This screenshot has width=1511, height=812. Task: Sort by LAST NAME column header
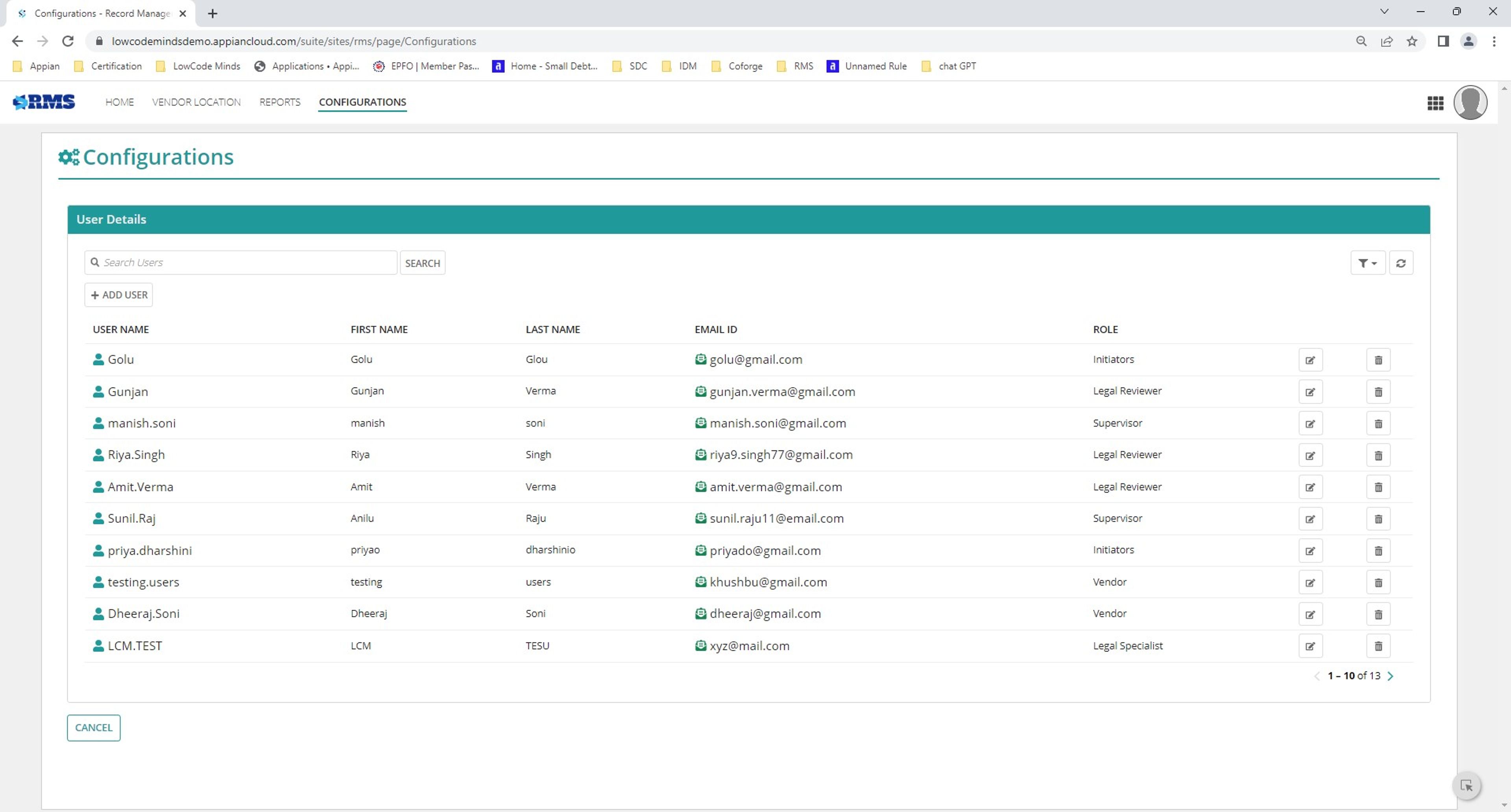coord(552,330)
